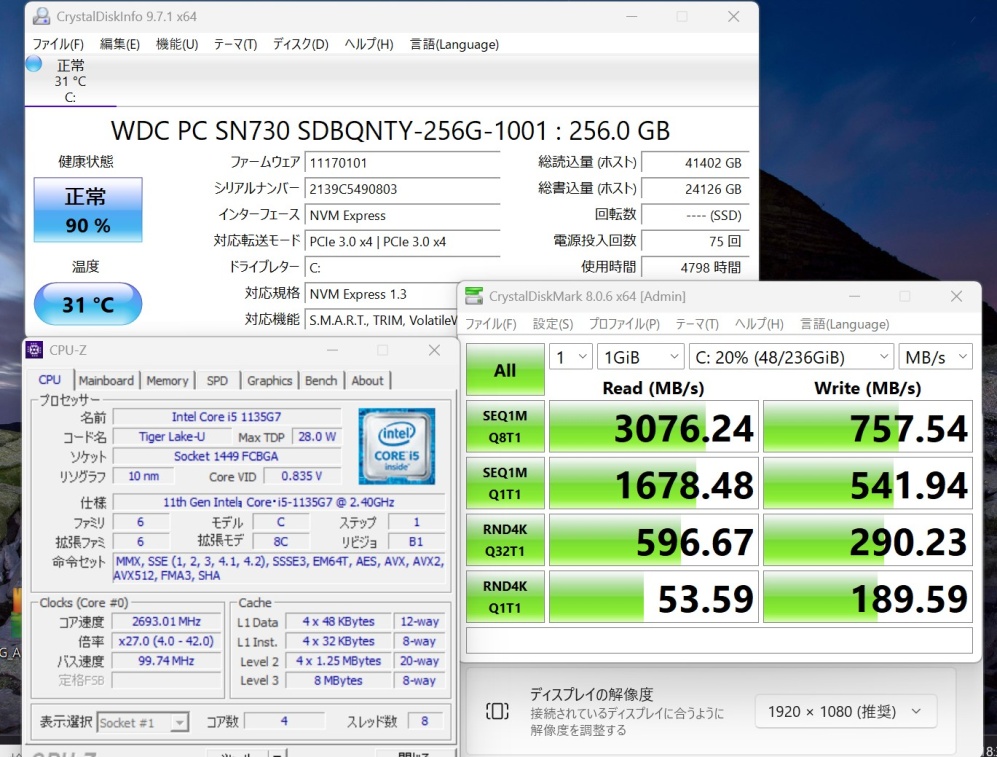The image size is (997, 757).
Task: Click the Intel Core i5 logo in CPU-Z
Action: 397,446
